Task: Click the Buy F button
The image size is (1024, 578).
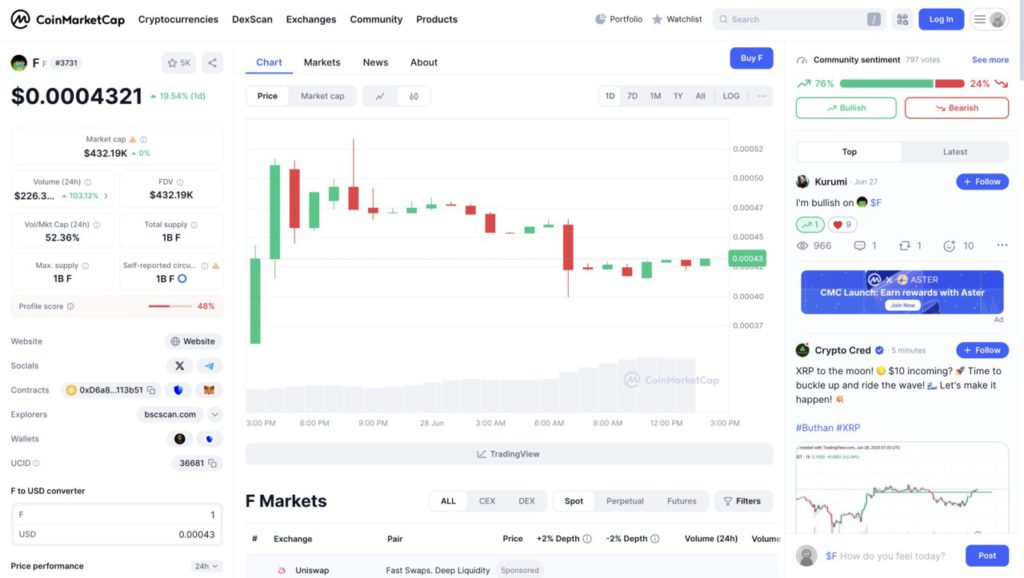Action: (x=751, y=58)
